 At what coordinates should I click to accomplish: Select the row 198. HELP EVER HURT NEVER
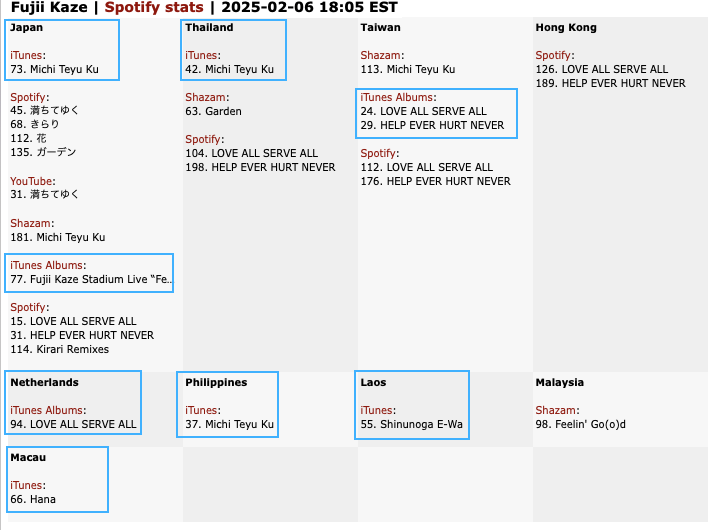260,167
